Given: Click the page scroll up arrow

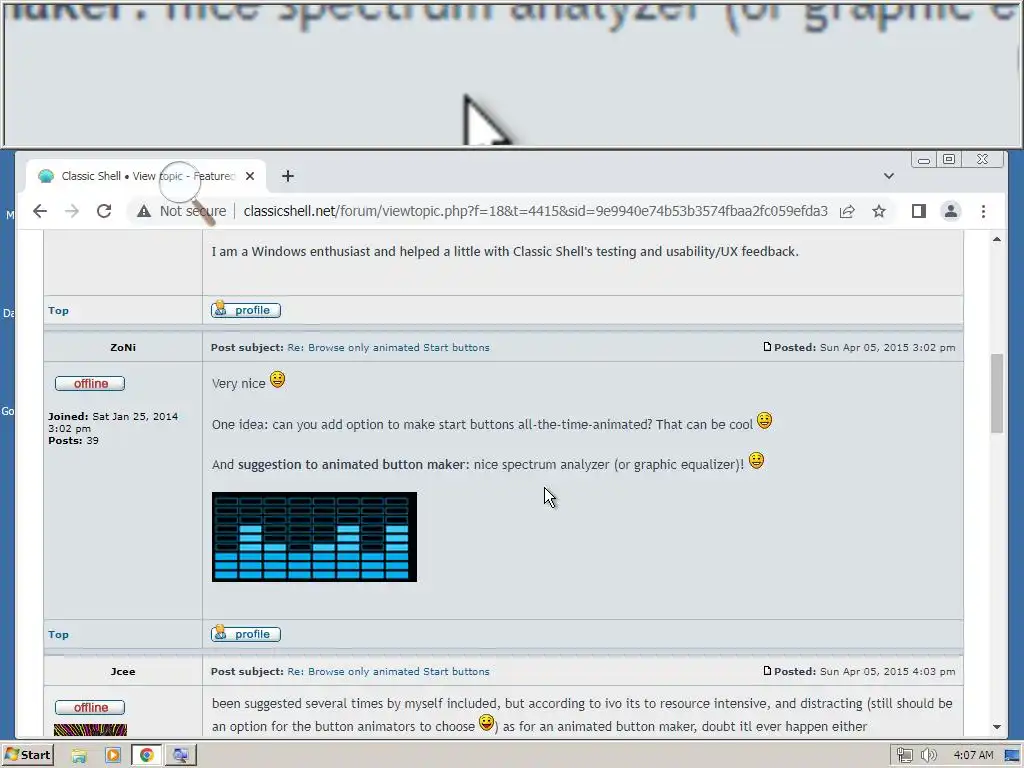Looking at the screenshot, I should 997,240.
